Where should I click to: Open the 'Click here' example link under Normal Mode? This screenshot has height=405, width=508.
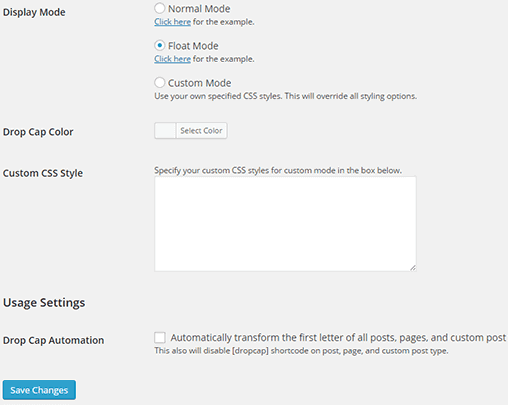point(172,22)
